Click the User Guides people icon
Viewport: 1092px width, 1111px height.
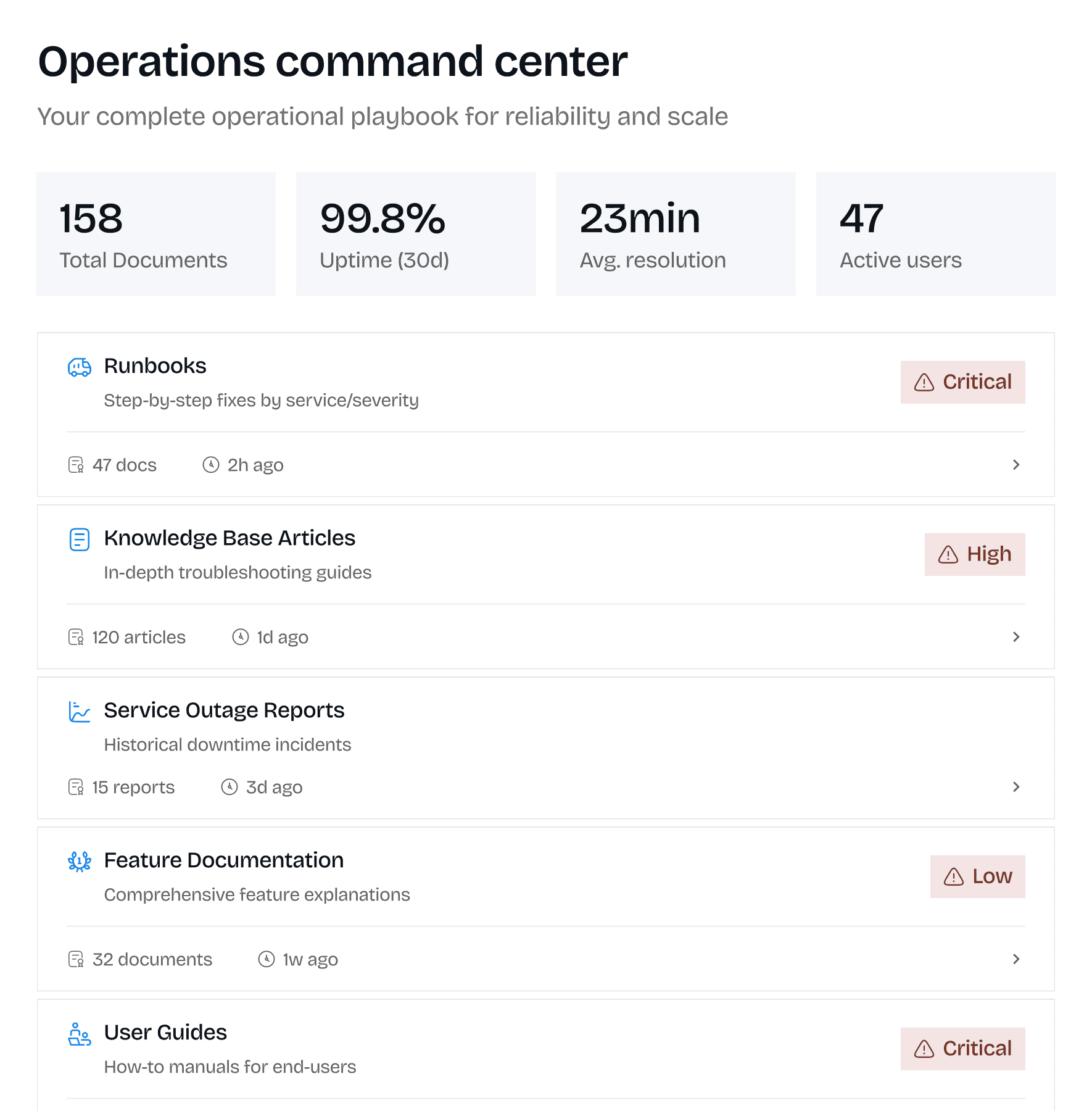79,1033
